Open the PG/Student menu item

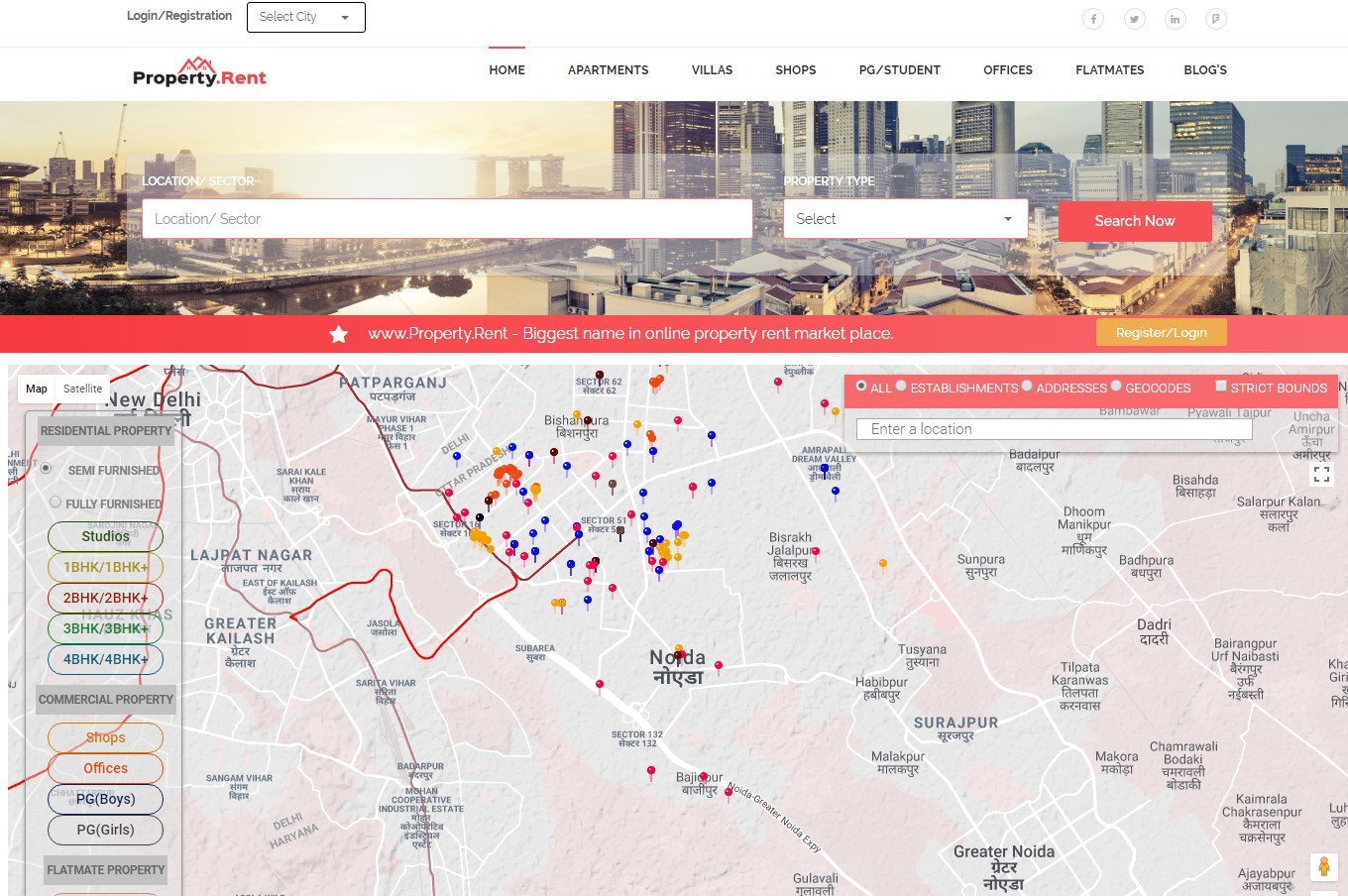click(x=899, y=70)
